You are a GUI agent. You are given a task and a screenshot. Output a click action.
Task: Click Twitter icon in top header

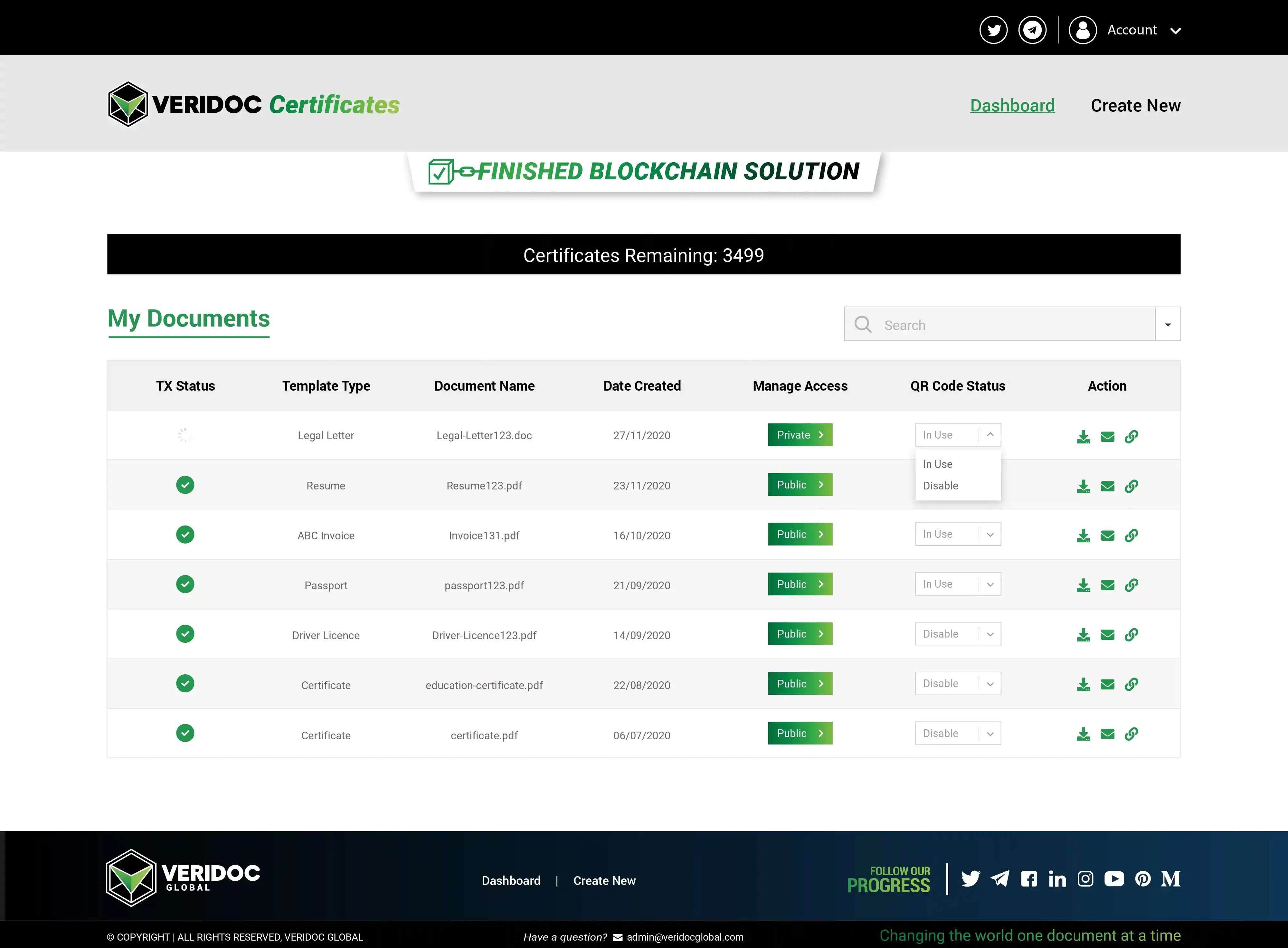click(993, 30)
